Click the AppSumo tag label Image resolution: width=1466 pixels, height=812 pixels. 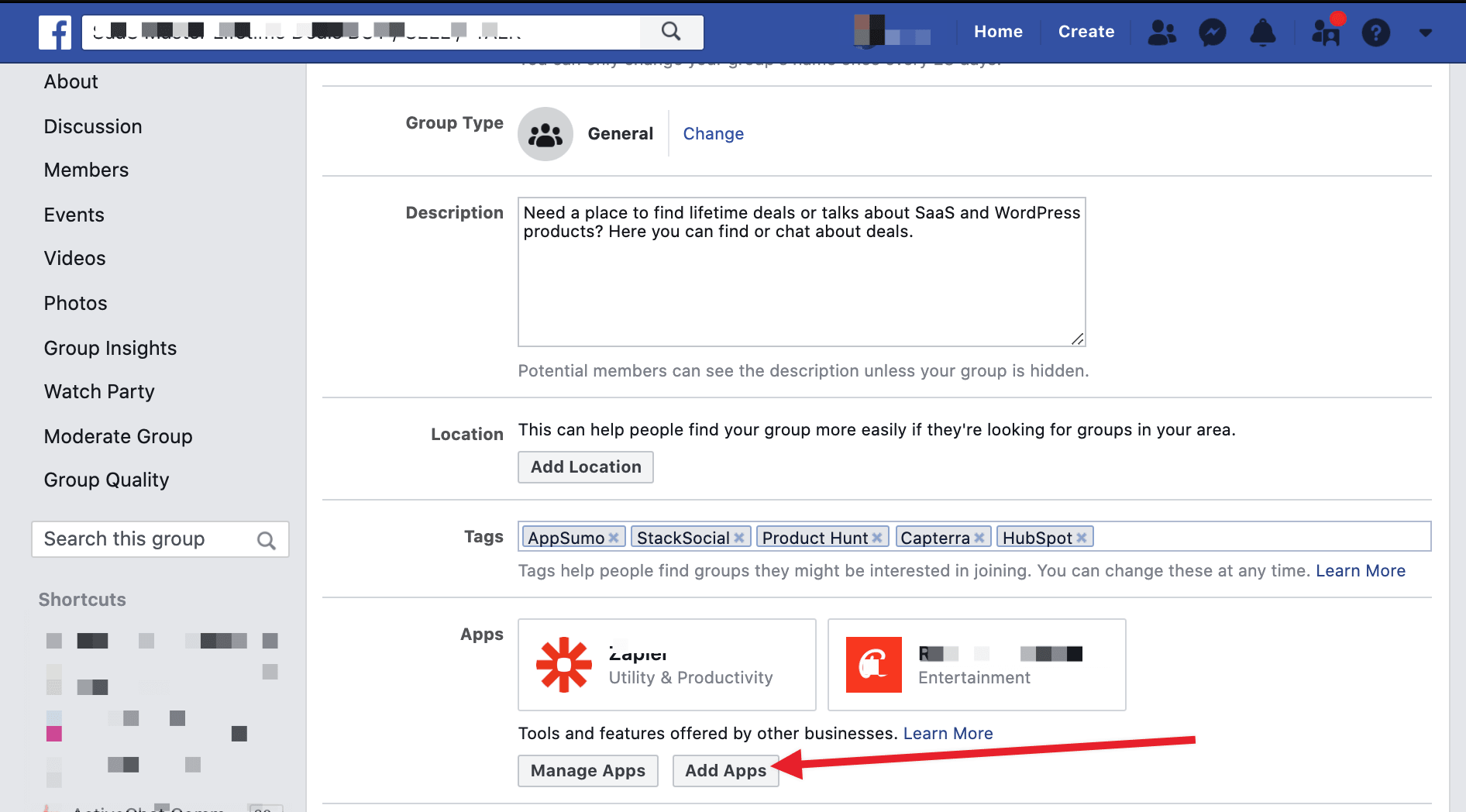[x=566, y=538]
